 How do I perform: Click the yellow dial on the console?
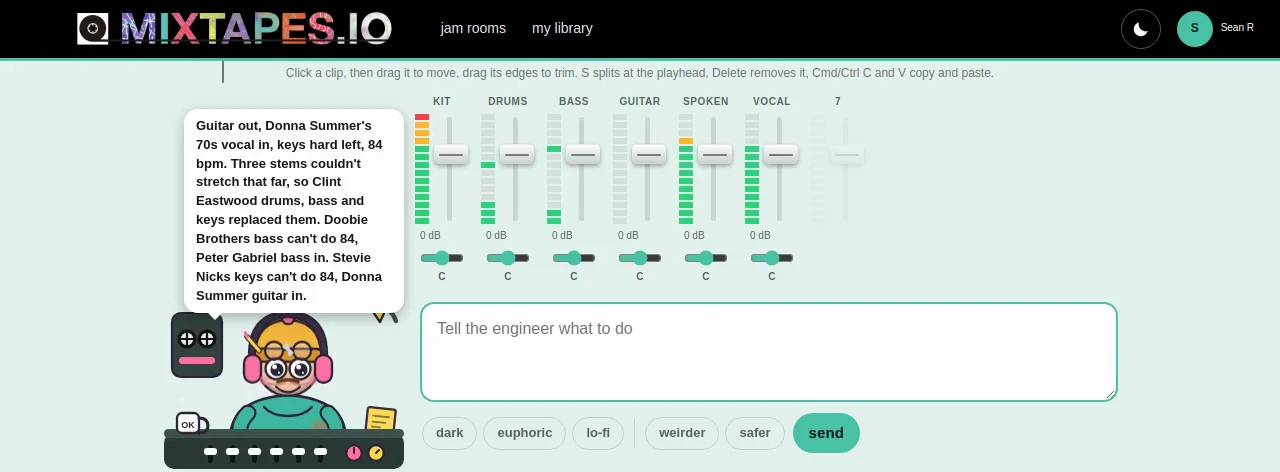[x=376, y=453]
